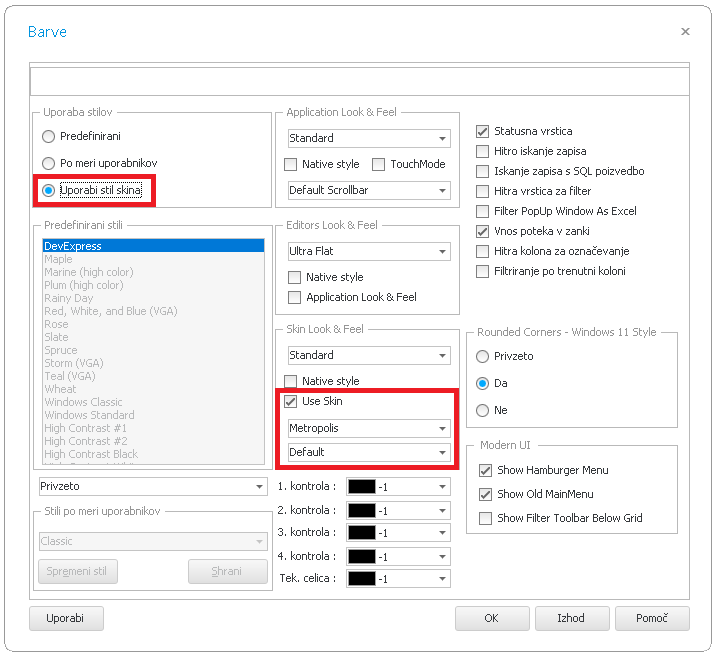Viewport: 715px width, 656px height.
Task: Check Show Filter Toolbar Below Grid
Action: [x=486, y=518]
